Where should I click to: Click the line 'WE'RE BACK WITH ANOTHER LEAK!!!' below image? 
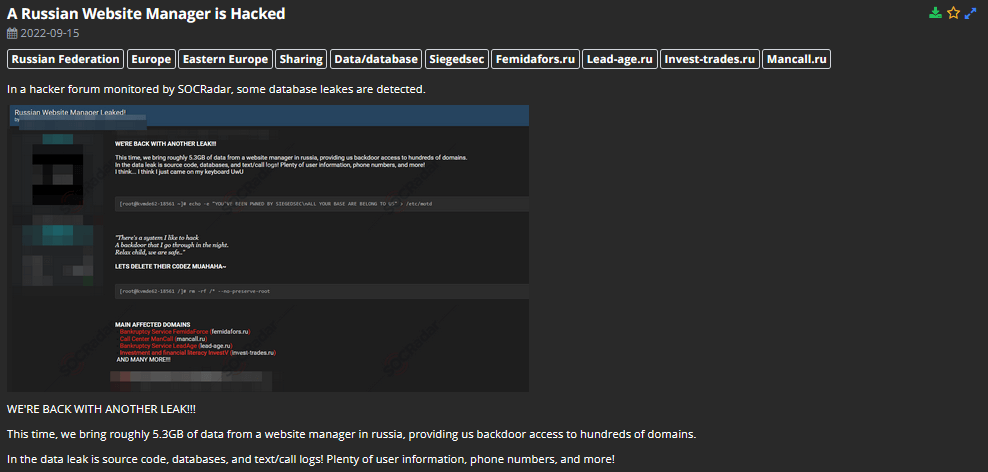[x=101, y=409]
